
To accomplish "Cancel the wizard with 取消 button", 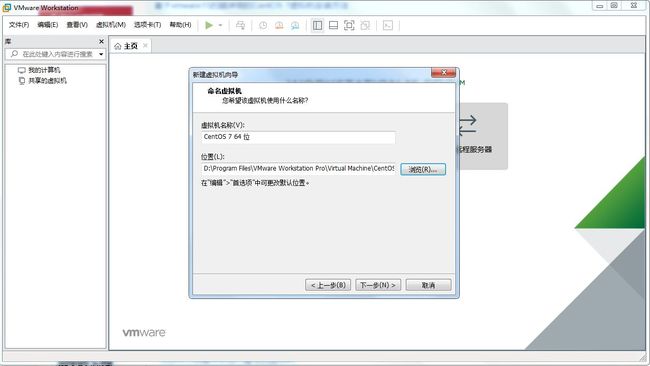I will tap(428, 285).
